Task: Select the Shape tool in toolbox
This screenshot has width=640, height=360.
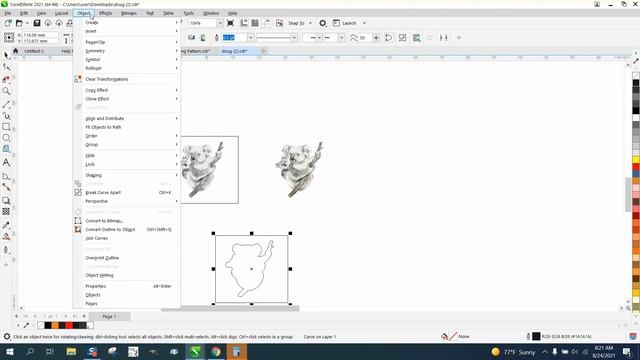Action: (6, 67)
